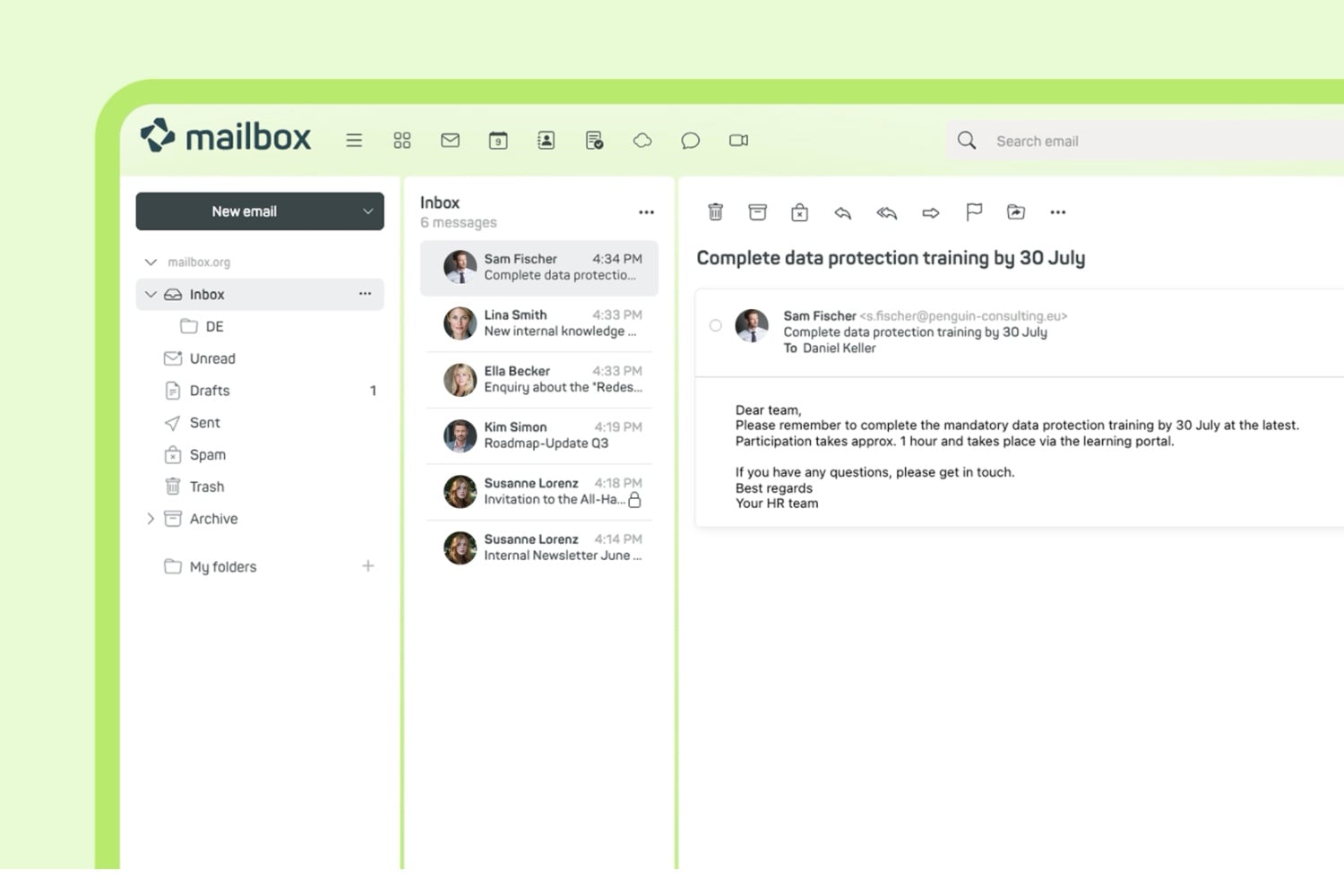Open the cloud drive icon
1344x896 pixels.
tap(642, 141)
